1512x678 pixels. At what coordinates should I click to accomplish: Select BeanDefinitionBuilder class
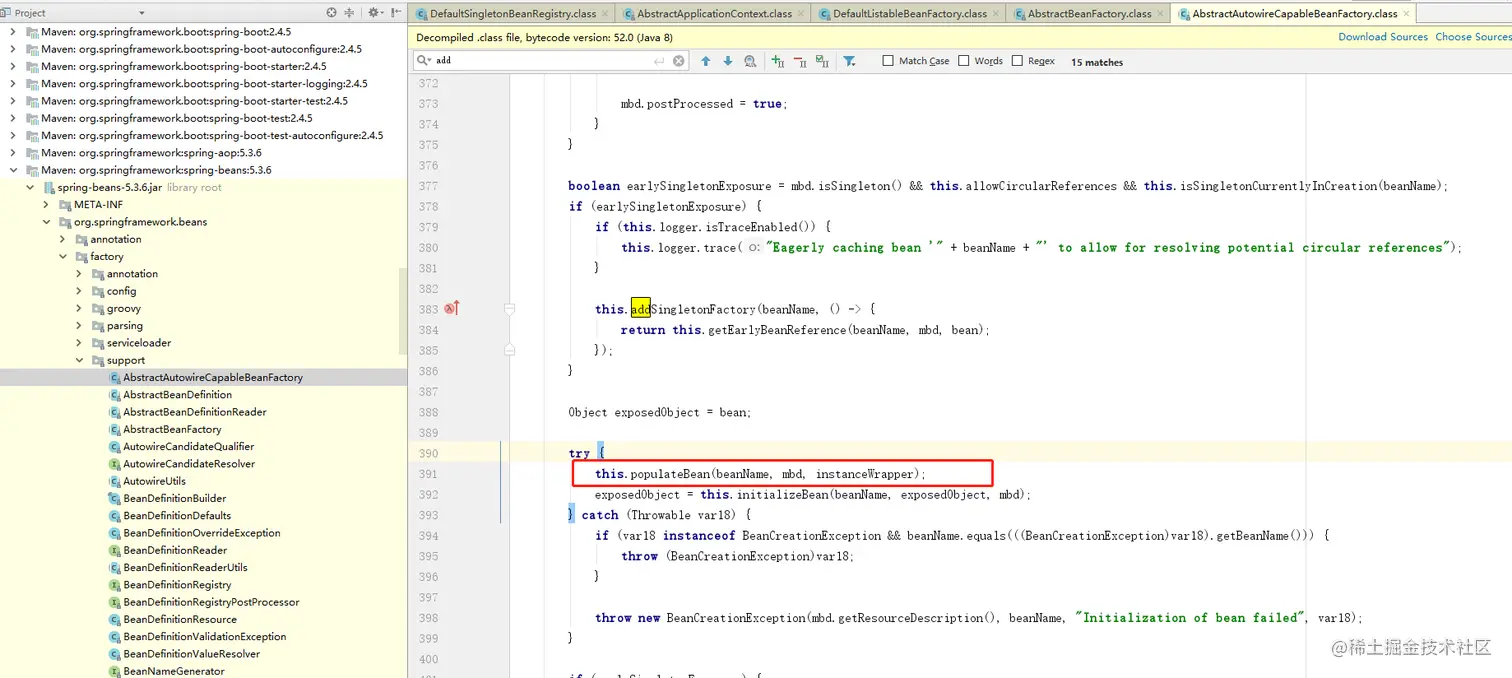(174, 498)
